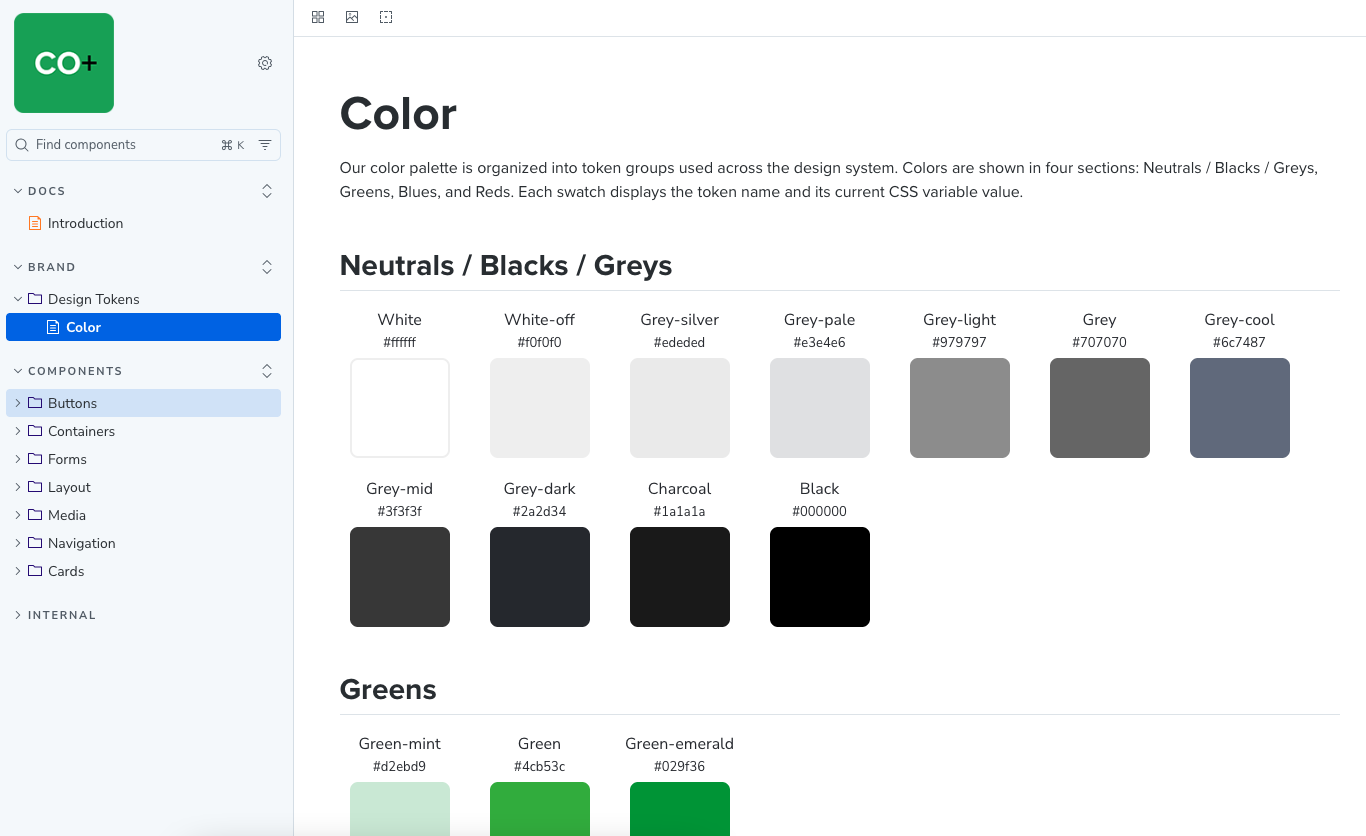Click the Grey-light color swatch
1366x836 pixels.
click(960, 408)
